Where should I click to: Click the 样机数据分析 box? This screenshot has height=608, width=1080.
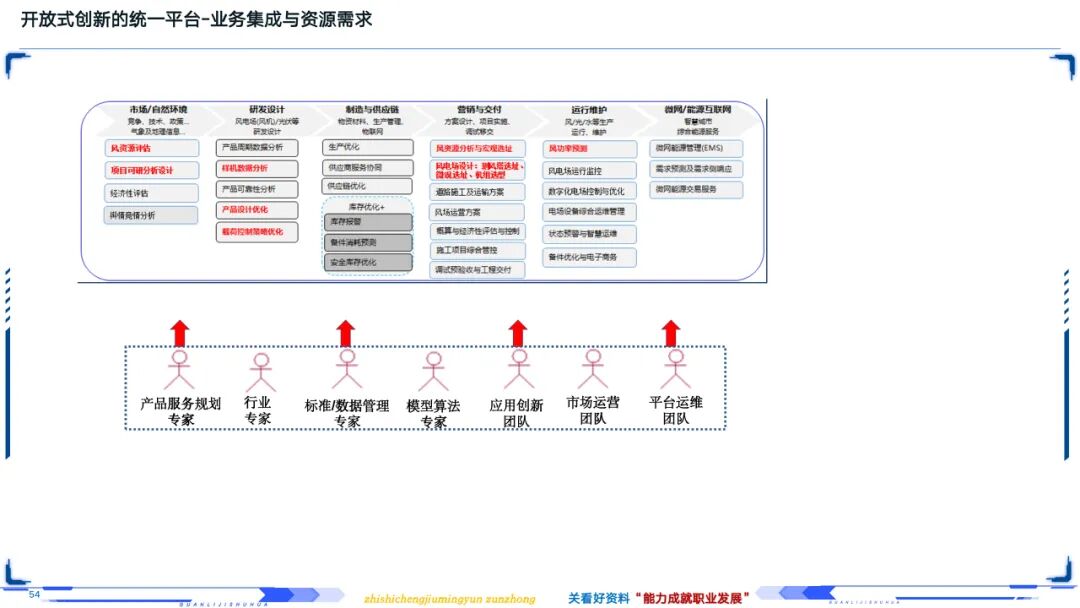(x=257, y=169)
